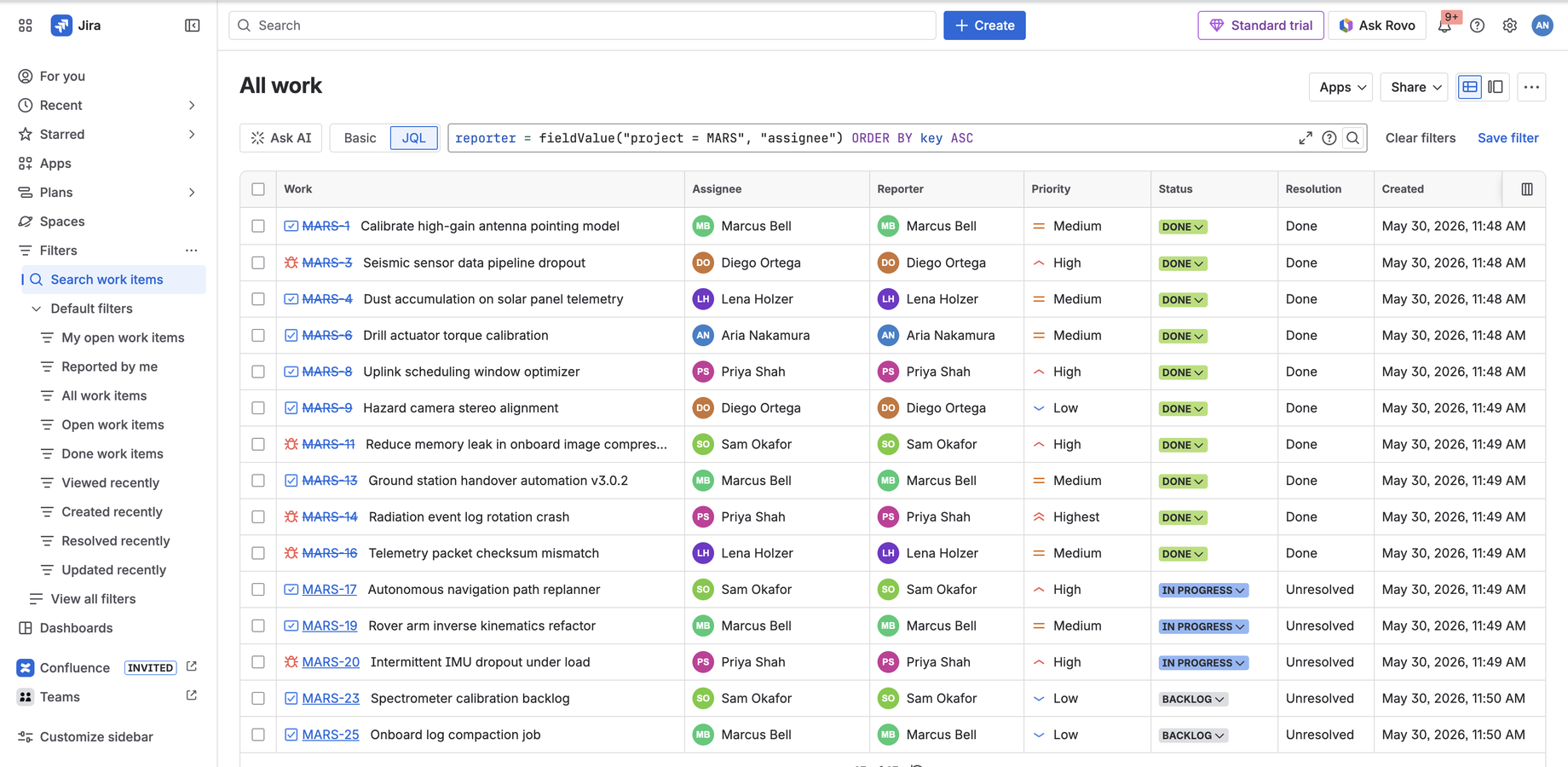Click the JQL syntax help icon
Image resolution: width=1568 pixels, height=767 pixels.
(1329, 138)
